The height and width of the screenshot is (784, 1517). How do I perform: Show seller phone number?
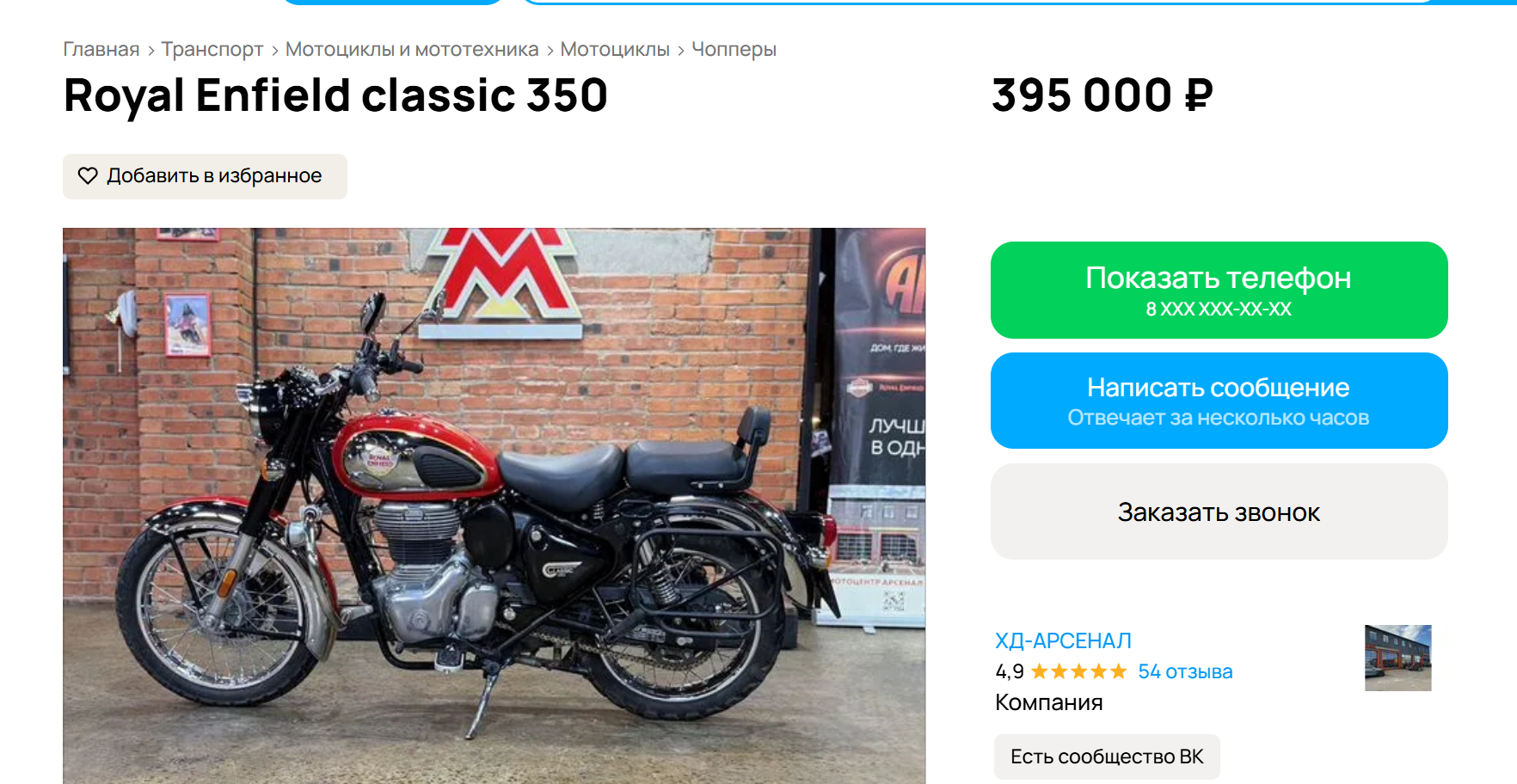click(1219, 290)
